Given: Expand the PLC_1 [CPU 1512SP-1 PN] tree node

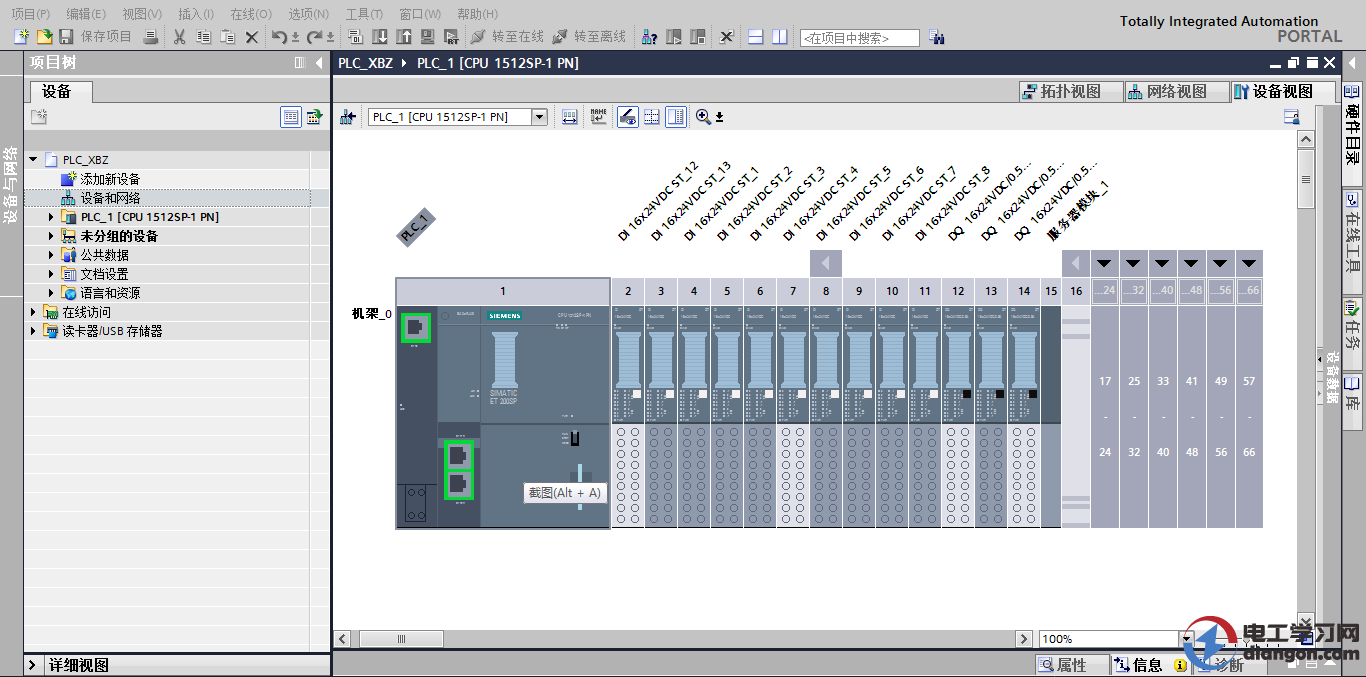Looking at the screenshot, I should click(x=52, y=217).
